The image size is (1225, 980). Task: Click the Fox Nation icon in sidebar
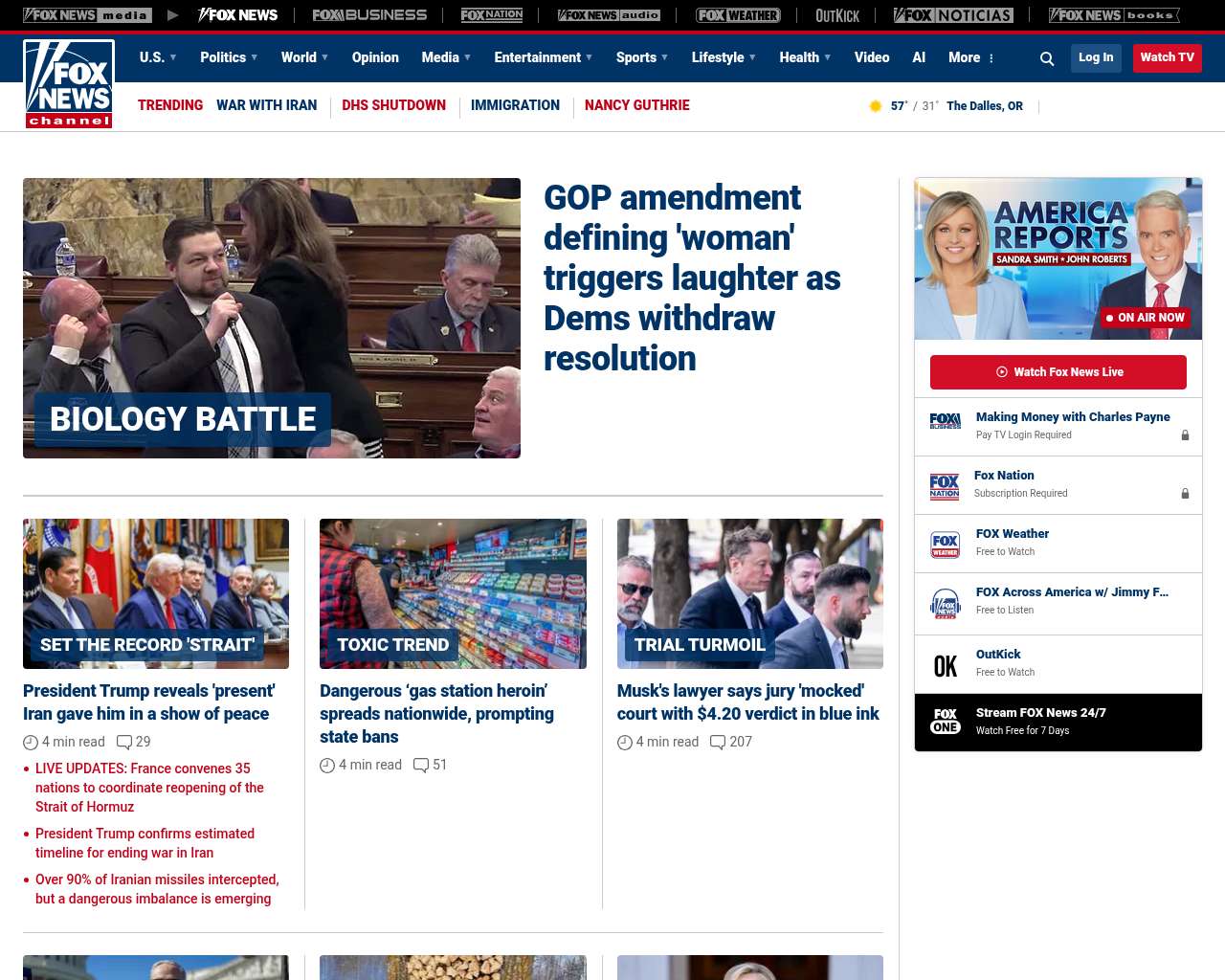tap(945, 486)
